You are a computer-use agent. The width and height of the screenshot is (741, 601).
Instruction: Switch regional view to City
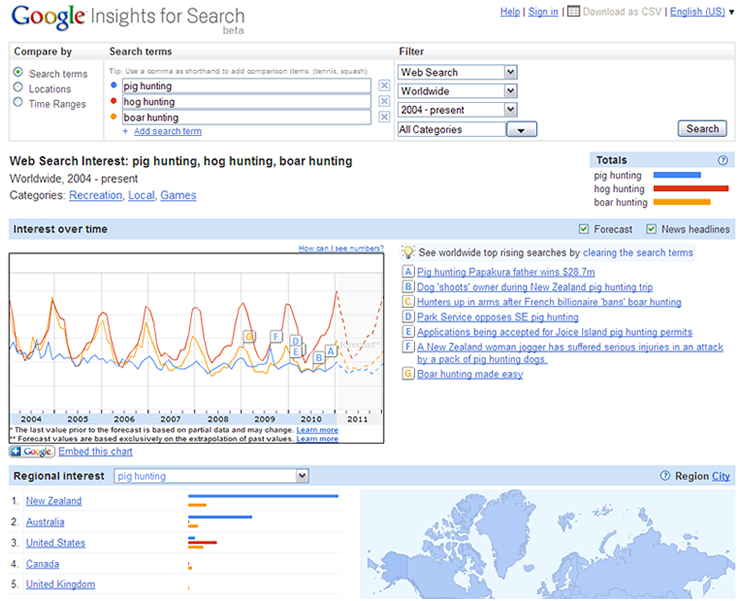[x=721, y=476]
